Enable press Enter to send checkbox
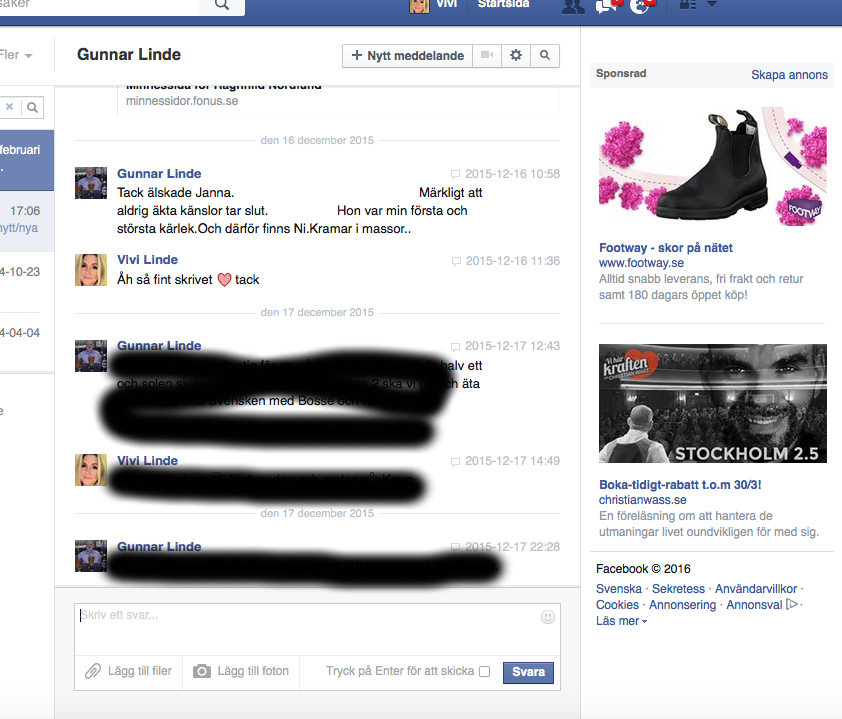The height and width of the screenshot is (719, 842). (x=485, y=672)
